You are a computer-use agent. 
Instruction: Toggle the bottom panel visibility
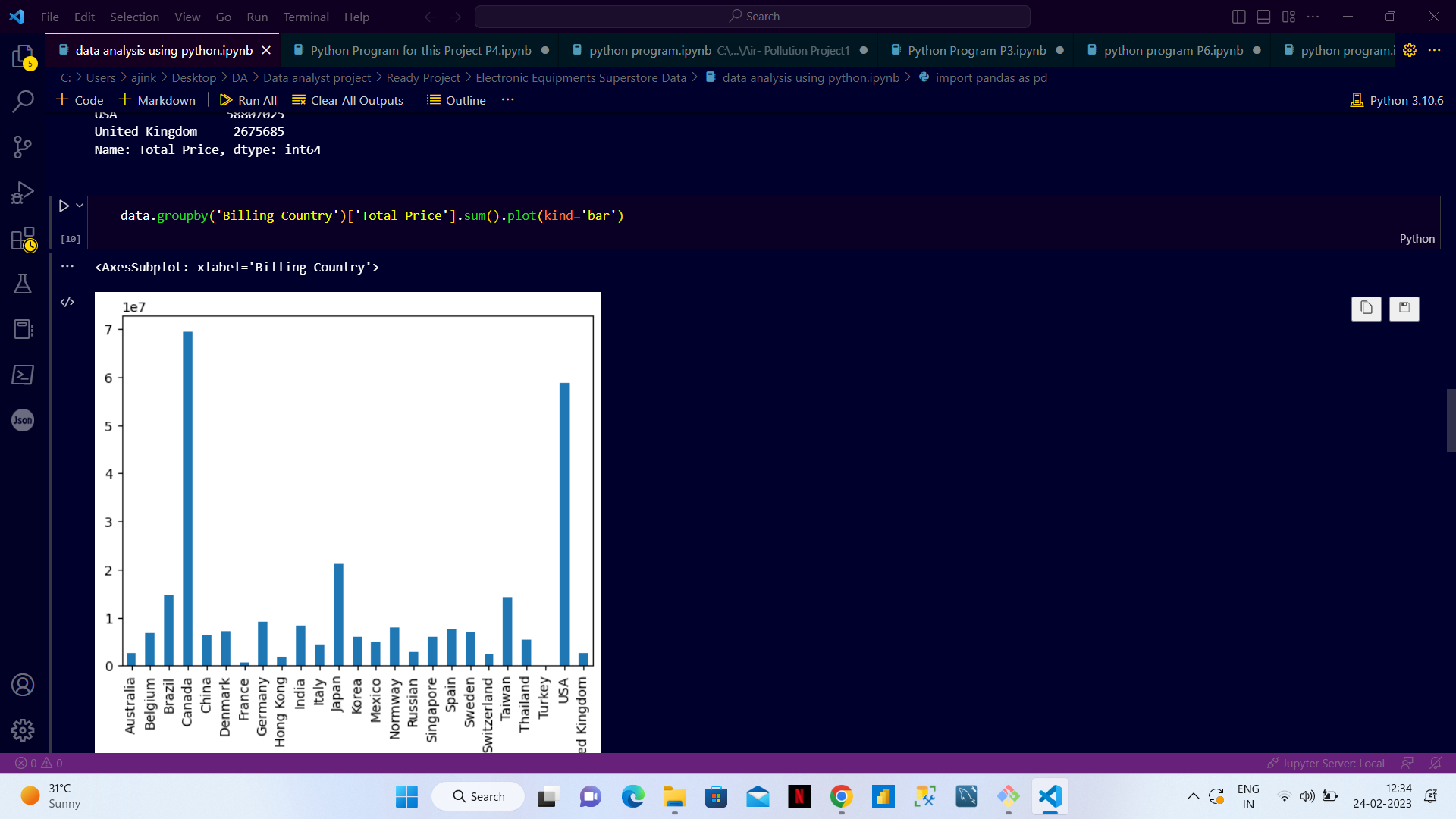point(1263,16)
